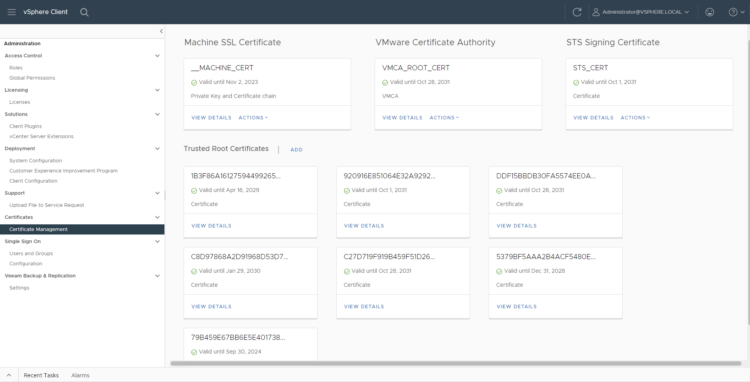Open the hamburger main menu
Screen dimensions: 750x382
(11, 12)
